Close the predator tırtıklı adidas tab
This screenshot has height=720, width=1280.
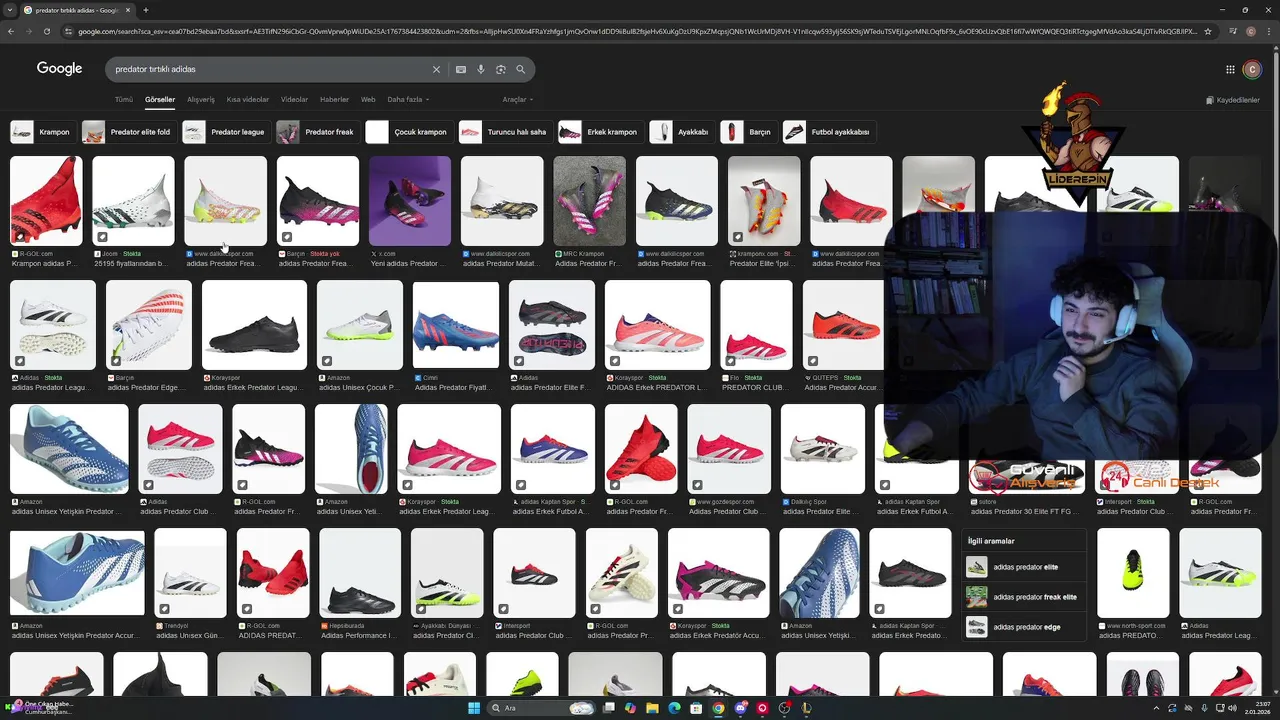point(127,10)
